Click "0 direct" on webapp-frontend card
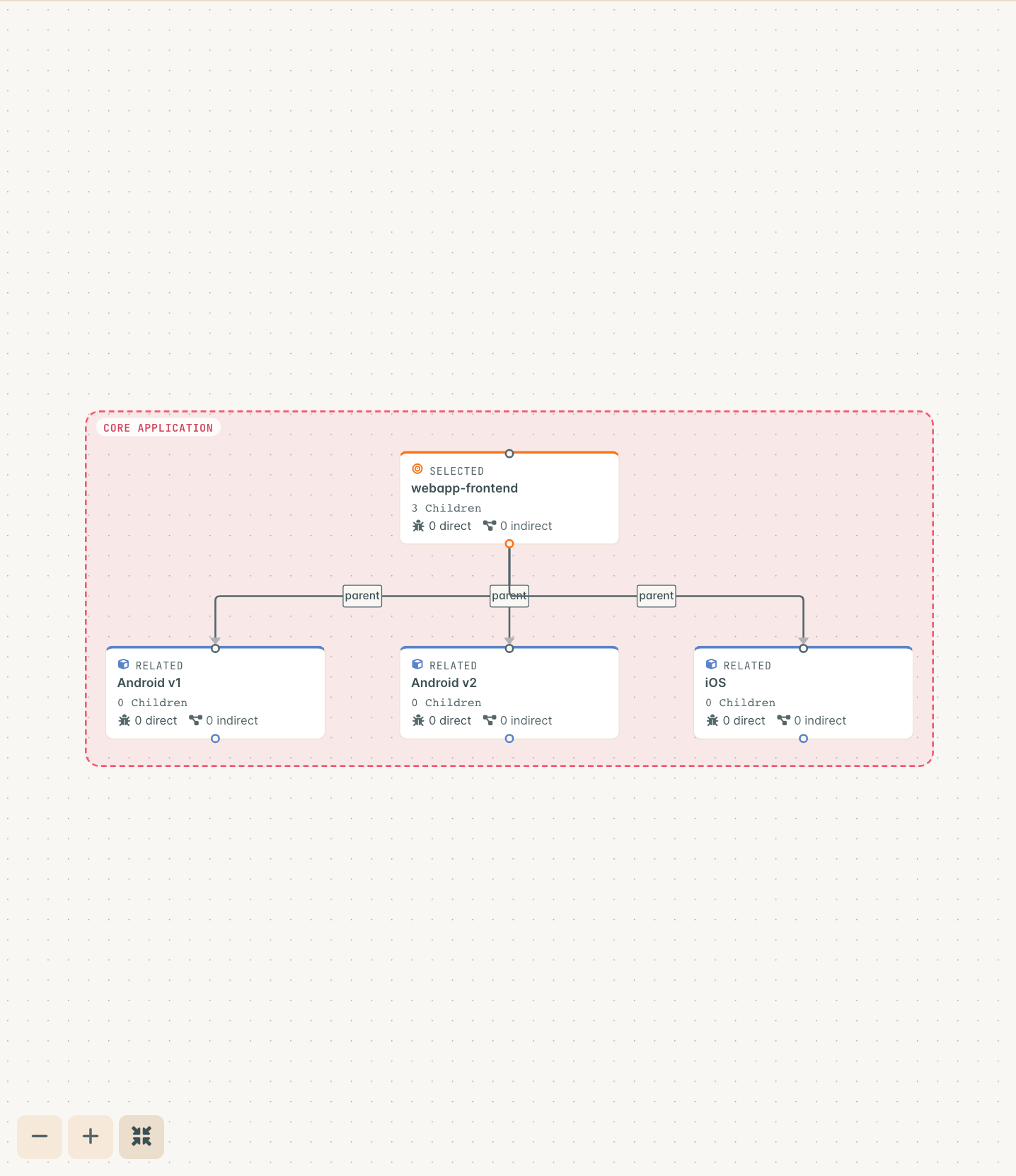Image resolution: width=1016 pixels, height=1176 pixels. pos(450,526)
